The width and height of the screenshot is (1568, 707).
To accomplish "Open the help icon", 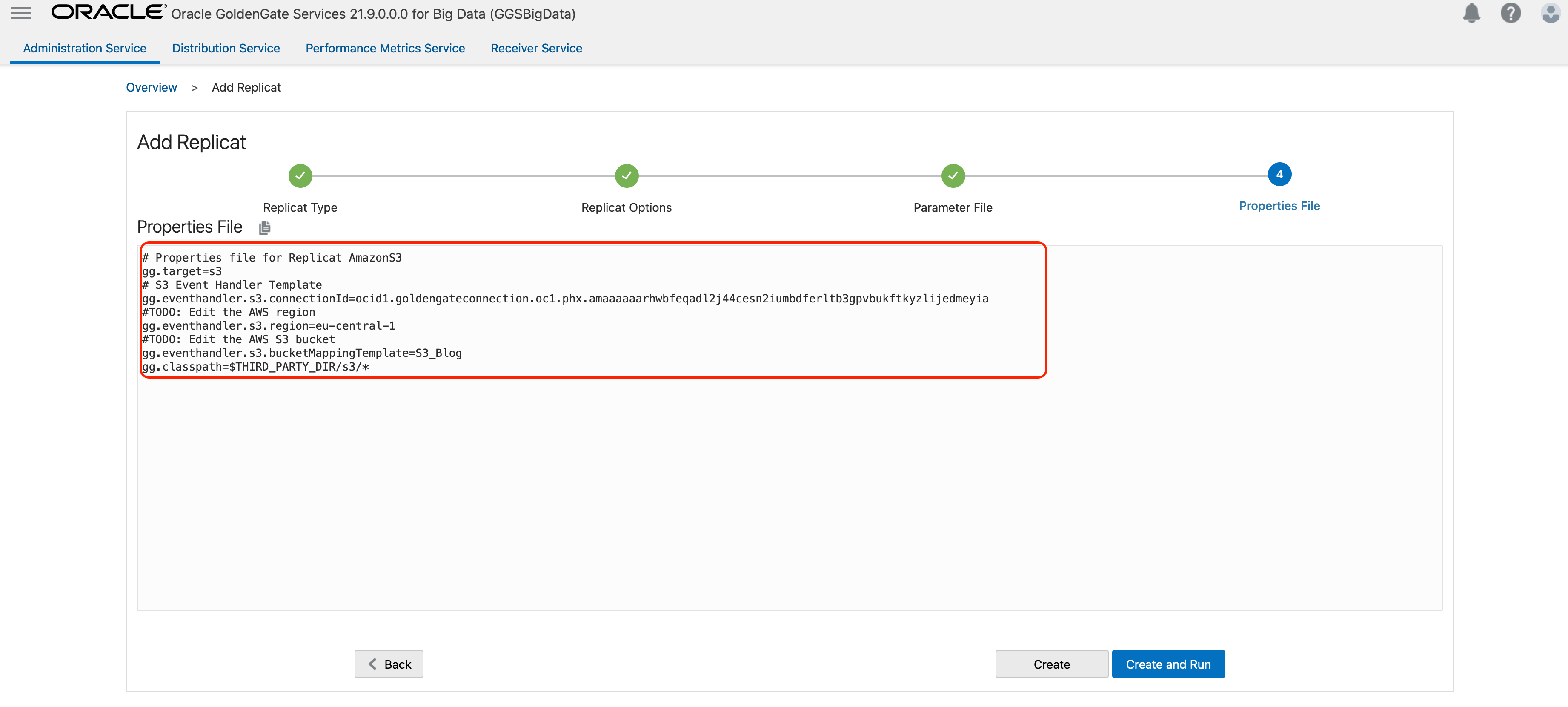I will tap(1510, 13).
